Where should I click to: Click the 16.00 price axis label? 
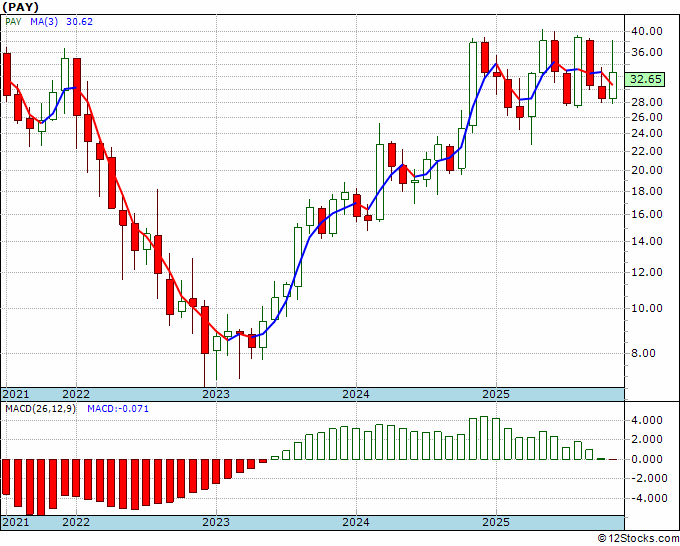[646, 214]
